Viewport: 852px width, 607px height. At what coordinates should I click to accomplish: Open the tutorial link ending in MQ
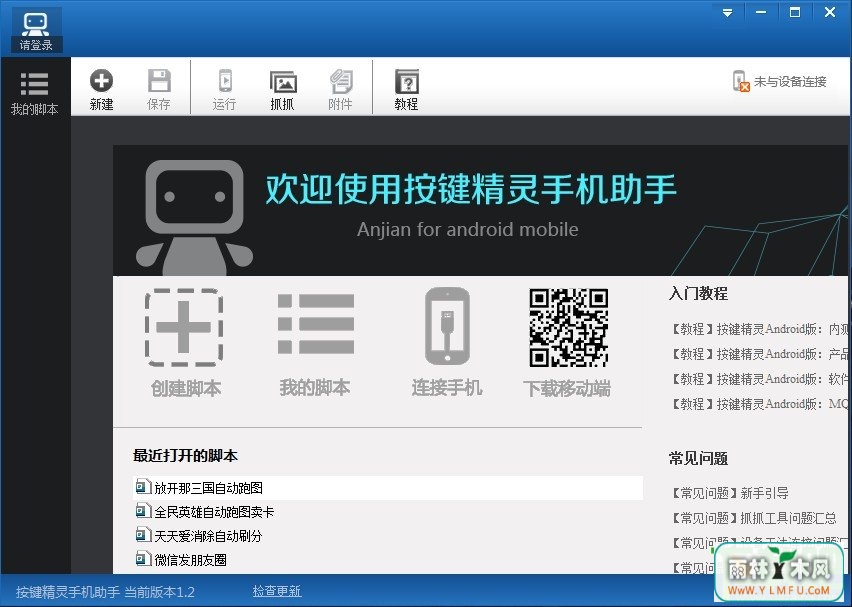click(x=759, y=404)
